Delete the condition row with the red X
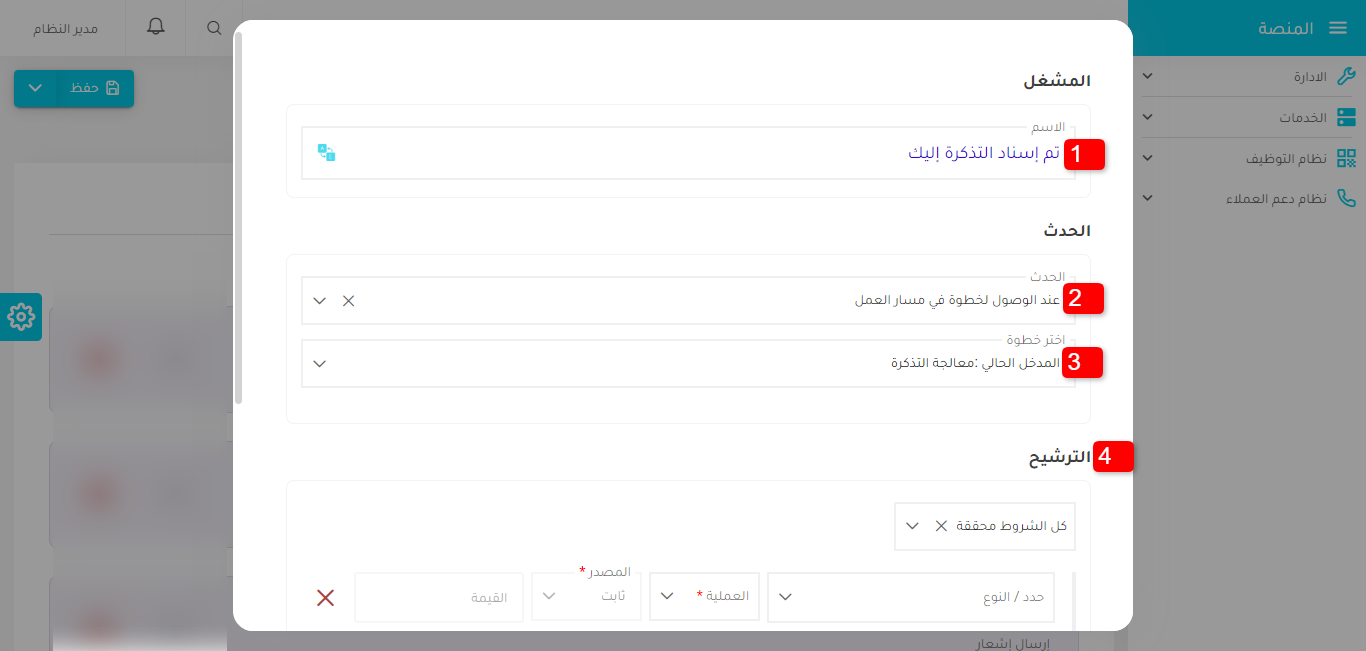The image size is (1366, 651). pyautogui.click(x=325, y=597)
